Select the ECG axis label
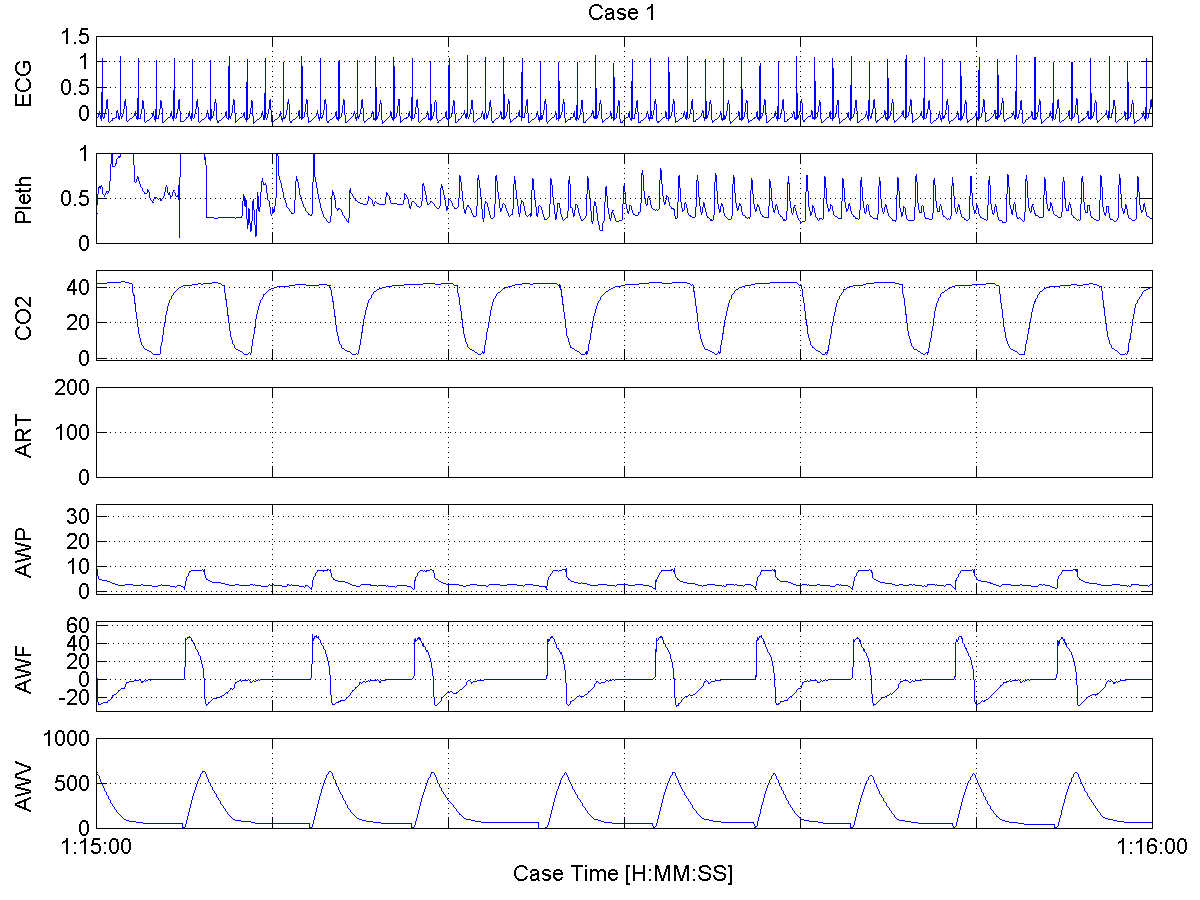The height and width of the screenshot is (900, 1200). (22, 81)
